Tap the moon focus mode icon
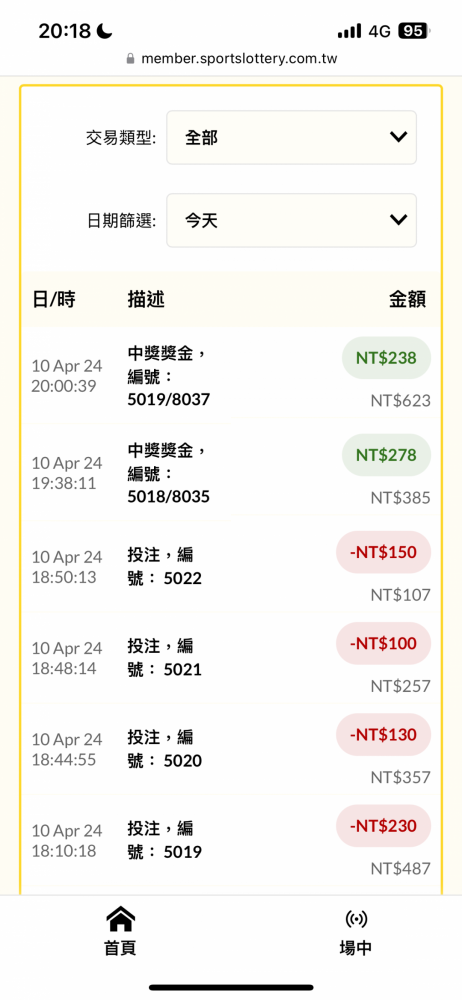Viewport: 462px width, 1000px height. pyautogui.click(x=105, y=31)
